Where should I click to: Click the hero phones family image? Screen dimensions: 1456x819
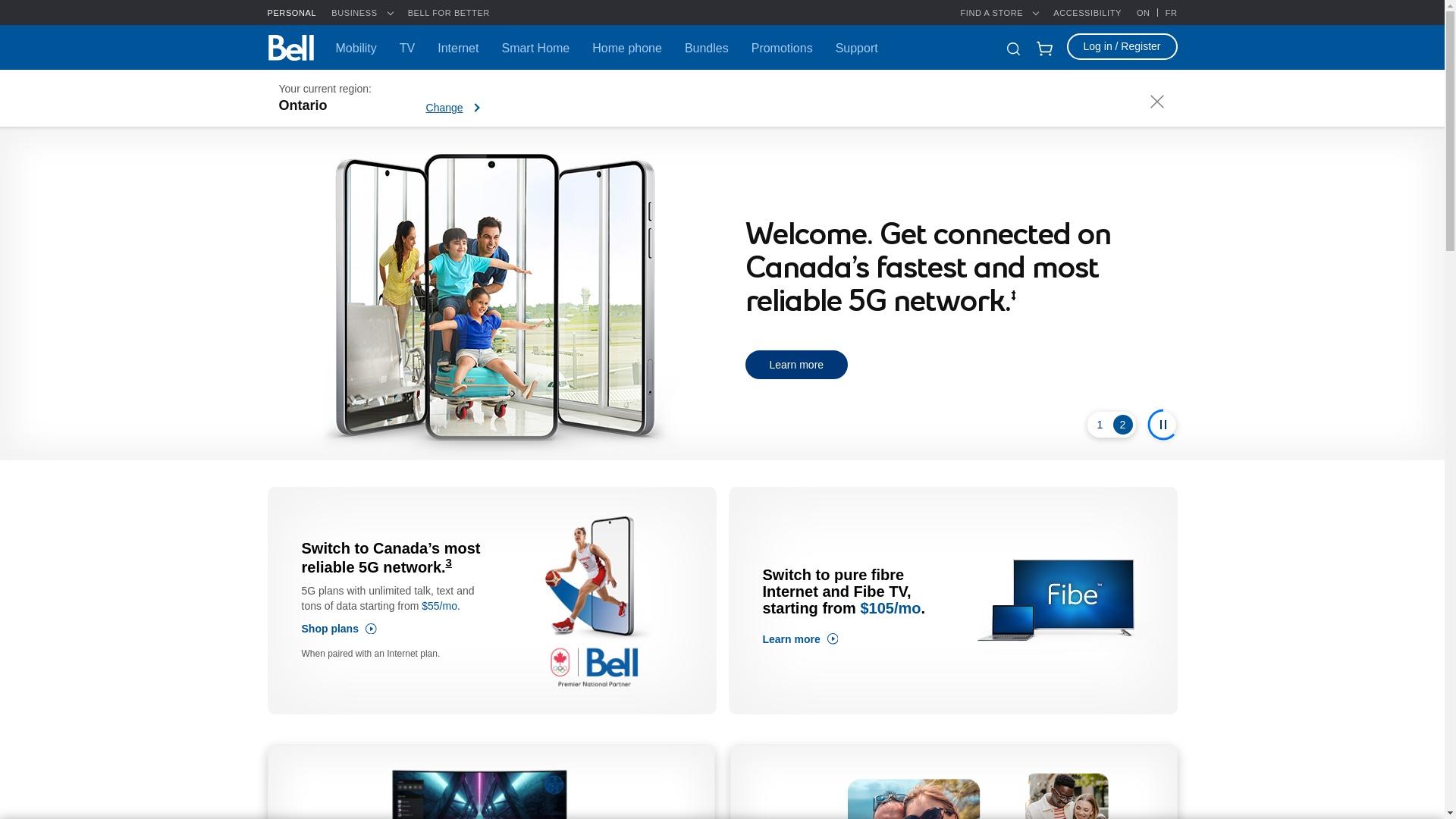click(495, 297)
